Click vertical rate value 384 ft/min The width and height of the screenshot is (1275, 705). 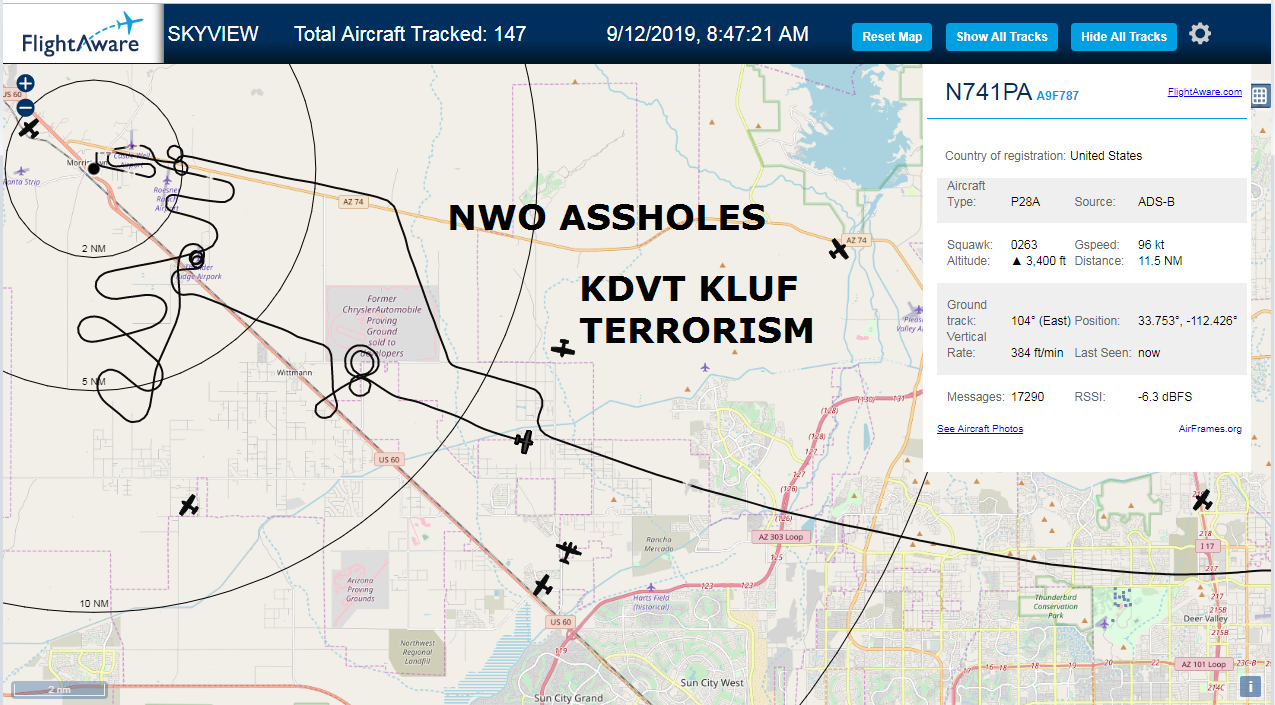pyautogui.click(x=1036, y=353)
